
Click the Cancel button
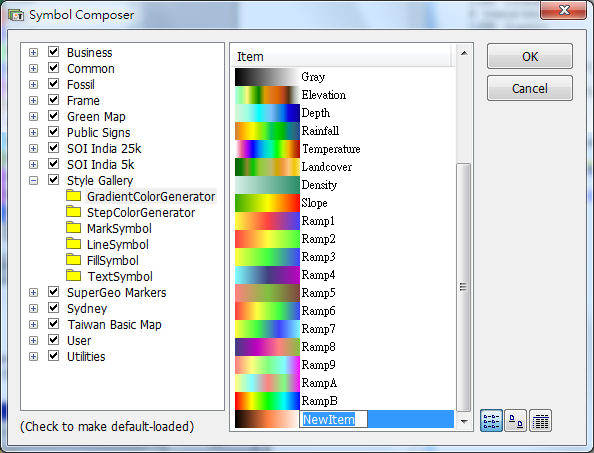[x=530, y=88]
